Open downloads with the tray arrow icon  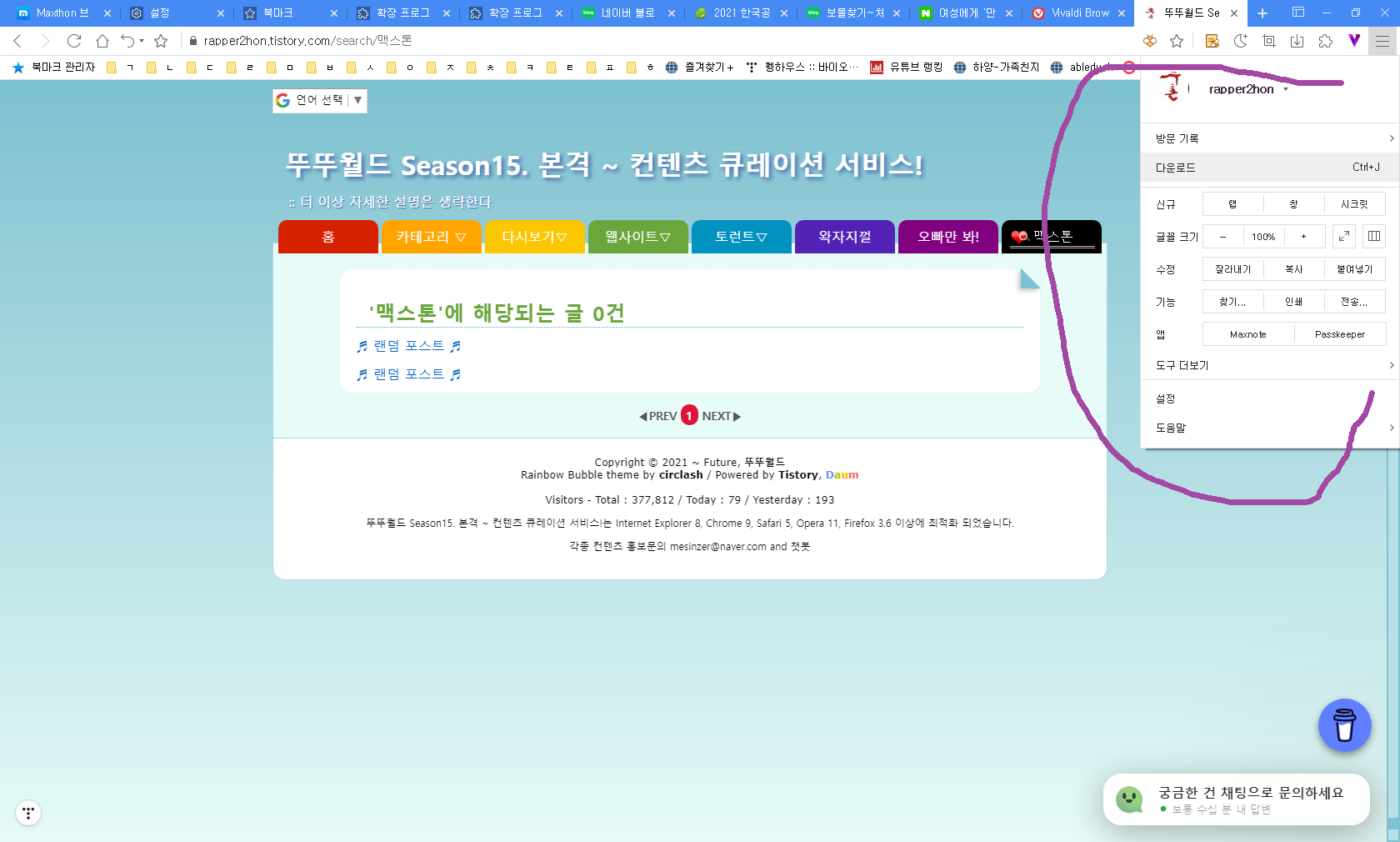(1297, 41)
